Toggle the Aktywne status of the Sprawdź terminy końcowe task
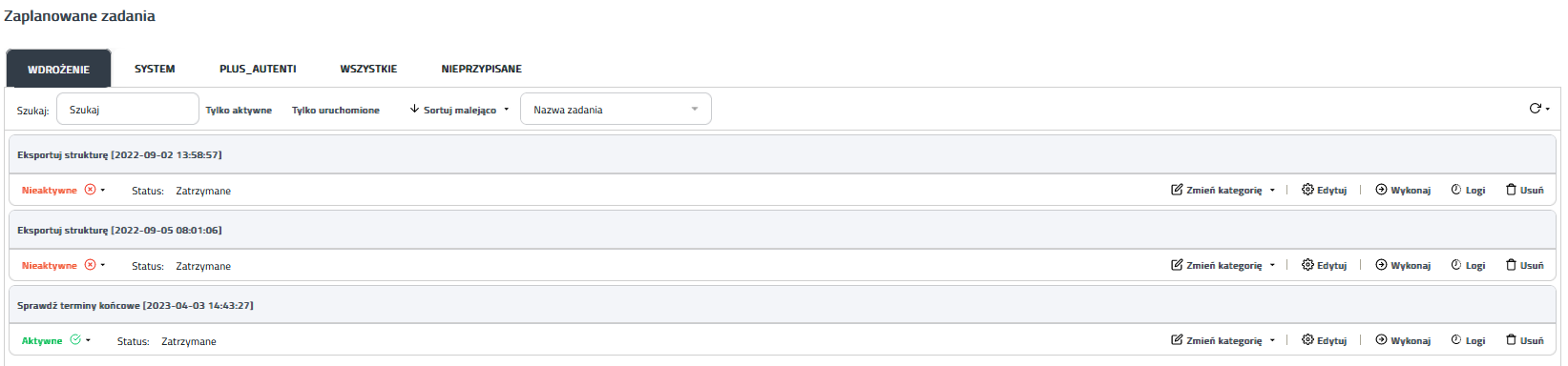 [55, 340]
